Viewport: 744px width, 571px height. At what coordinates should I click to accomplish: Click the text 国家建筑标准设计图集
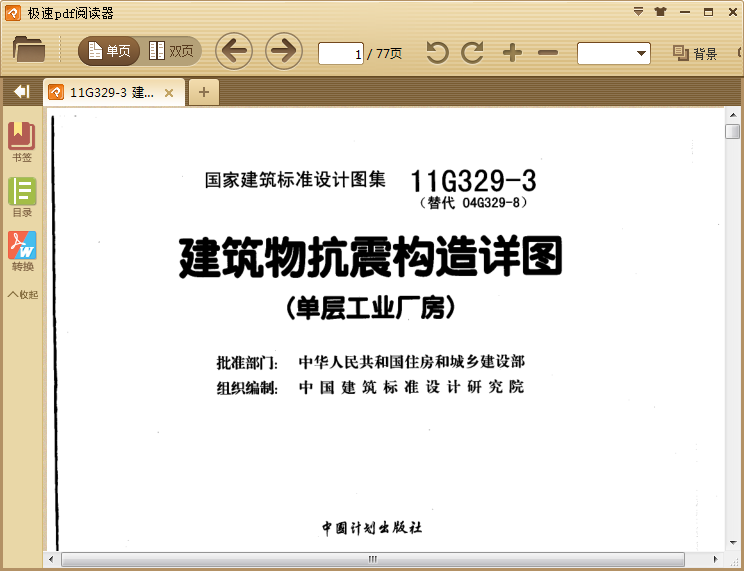pyautogui.click(x=295, y=180)
